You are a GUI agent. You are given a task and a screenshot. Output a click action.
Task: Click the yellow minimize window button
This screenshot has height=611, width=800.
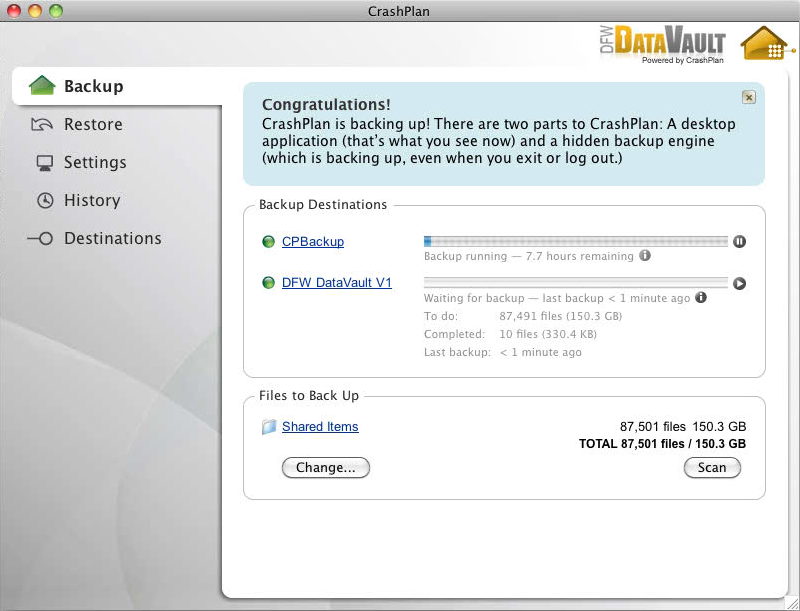coord(35,11)
